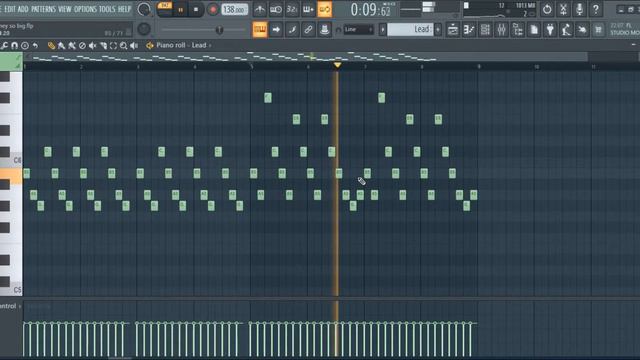Open the EDIT menu
Viewport: 640px width, 360px height.
(x=10, y=9)
